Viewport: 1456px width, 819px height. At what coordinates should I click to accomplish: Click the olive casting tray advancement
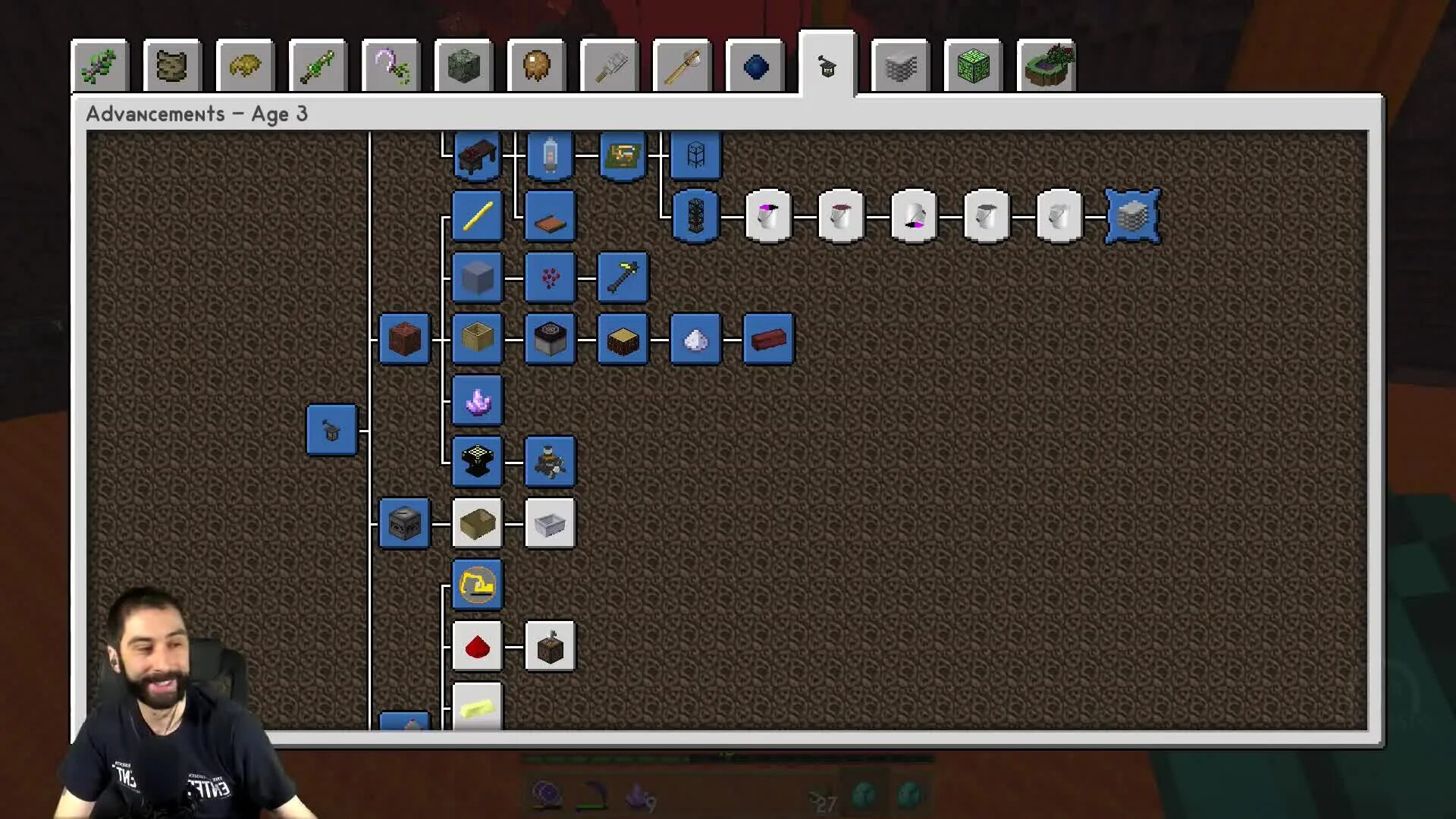477,523
